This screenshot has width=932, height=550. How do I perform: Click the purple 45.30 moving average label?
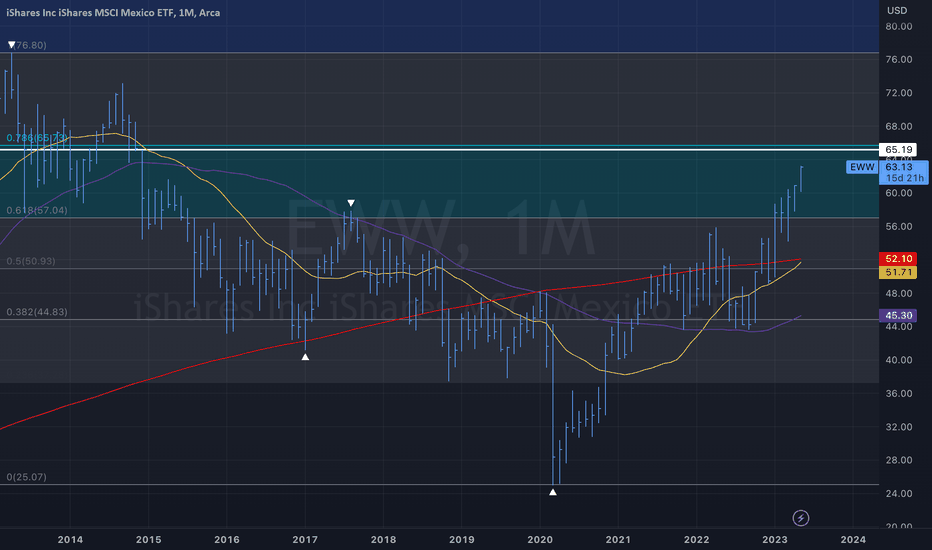(x=898, y=315)
